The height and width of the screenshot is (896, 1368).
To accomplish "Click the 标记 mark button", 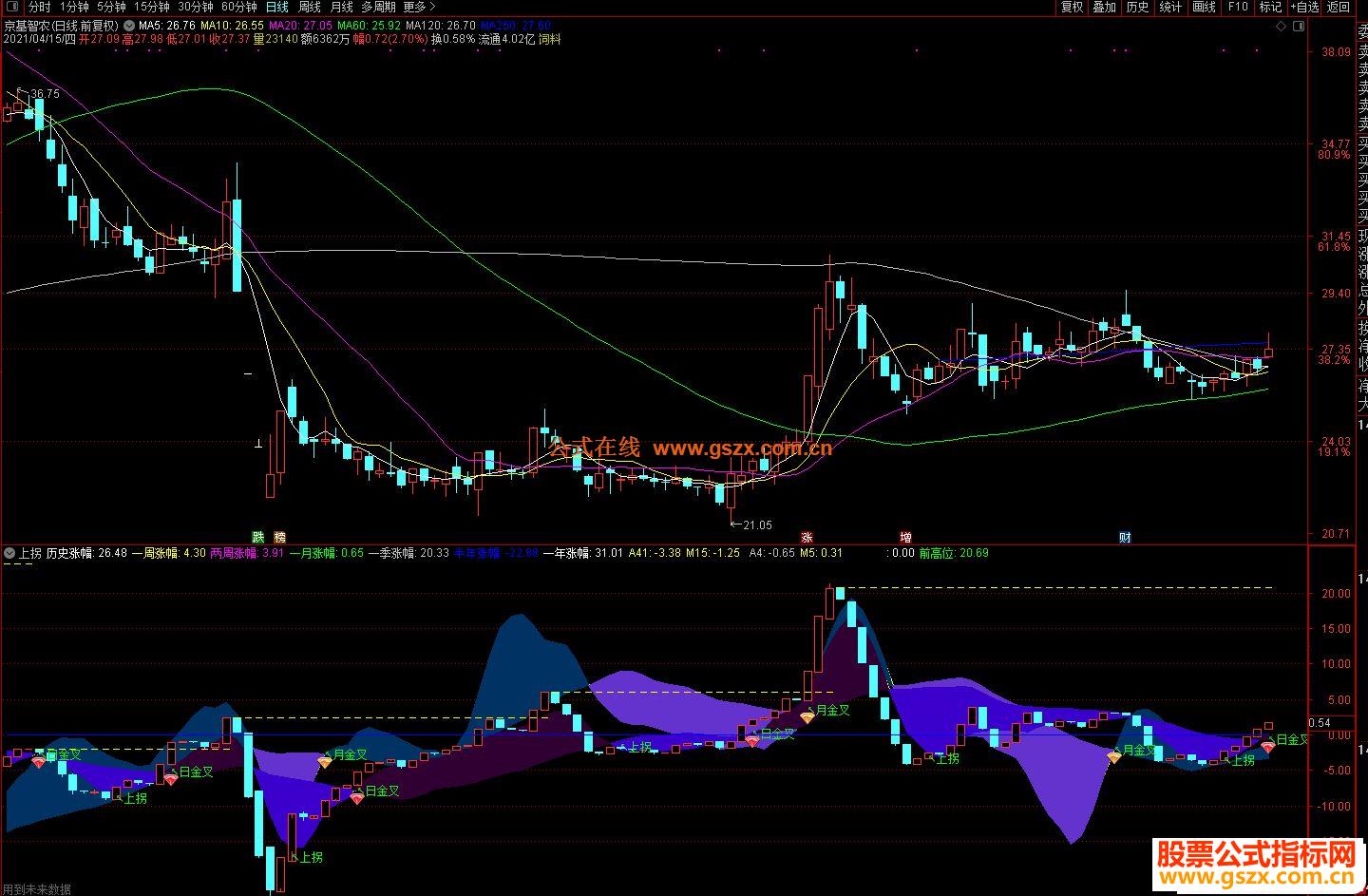I will coord(1270,7).
